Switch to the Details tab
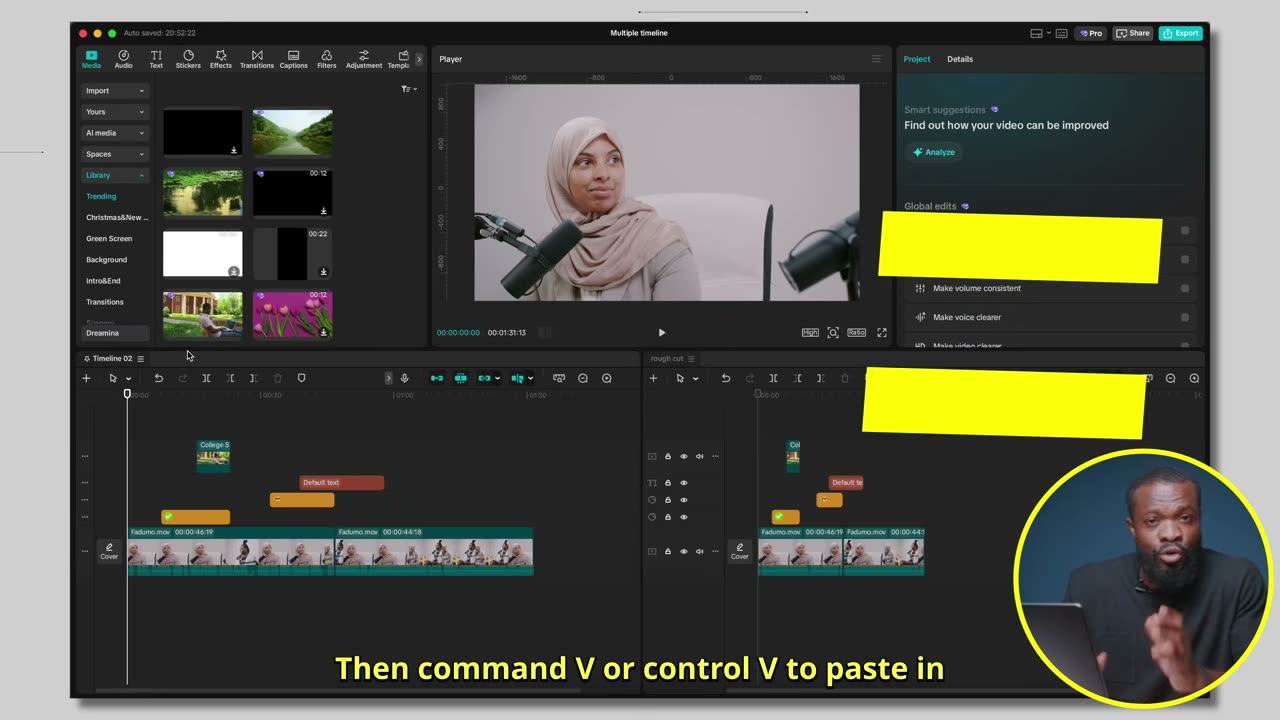Viewport: 1280px width, 720px height. point(960,59)
